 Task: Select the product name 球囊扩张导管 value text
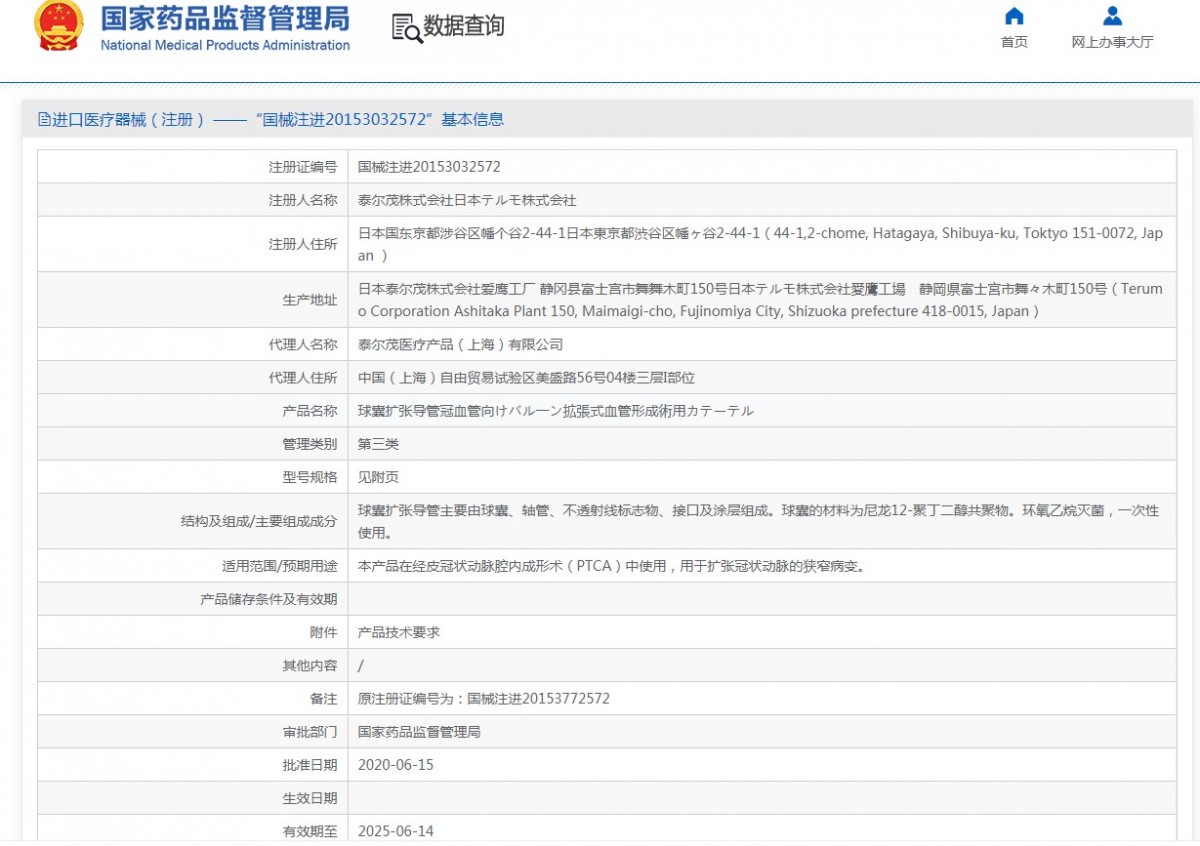[556, 410]
